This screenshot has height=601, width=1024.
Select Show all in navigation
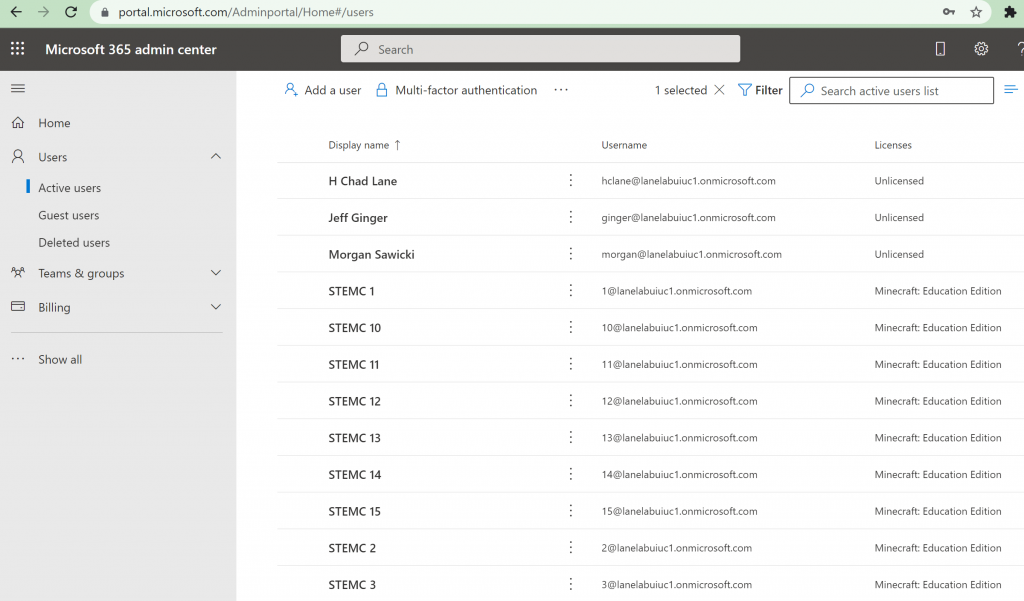click(60, 359)
